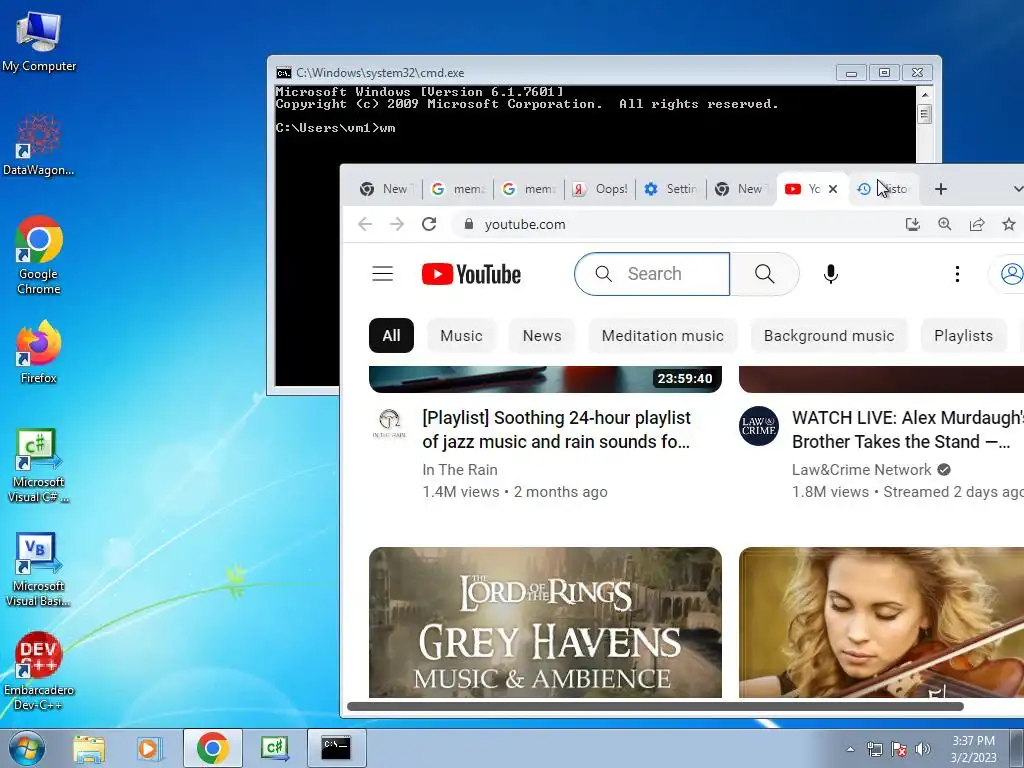Open the Grey Havens Music & Ambience thumbnail
This screenshot has height=768, width=1024.
click(x=545, y=622)
